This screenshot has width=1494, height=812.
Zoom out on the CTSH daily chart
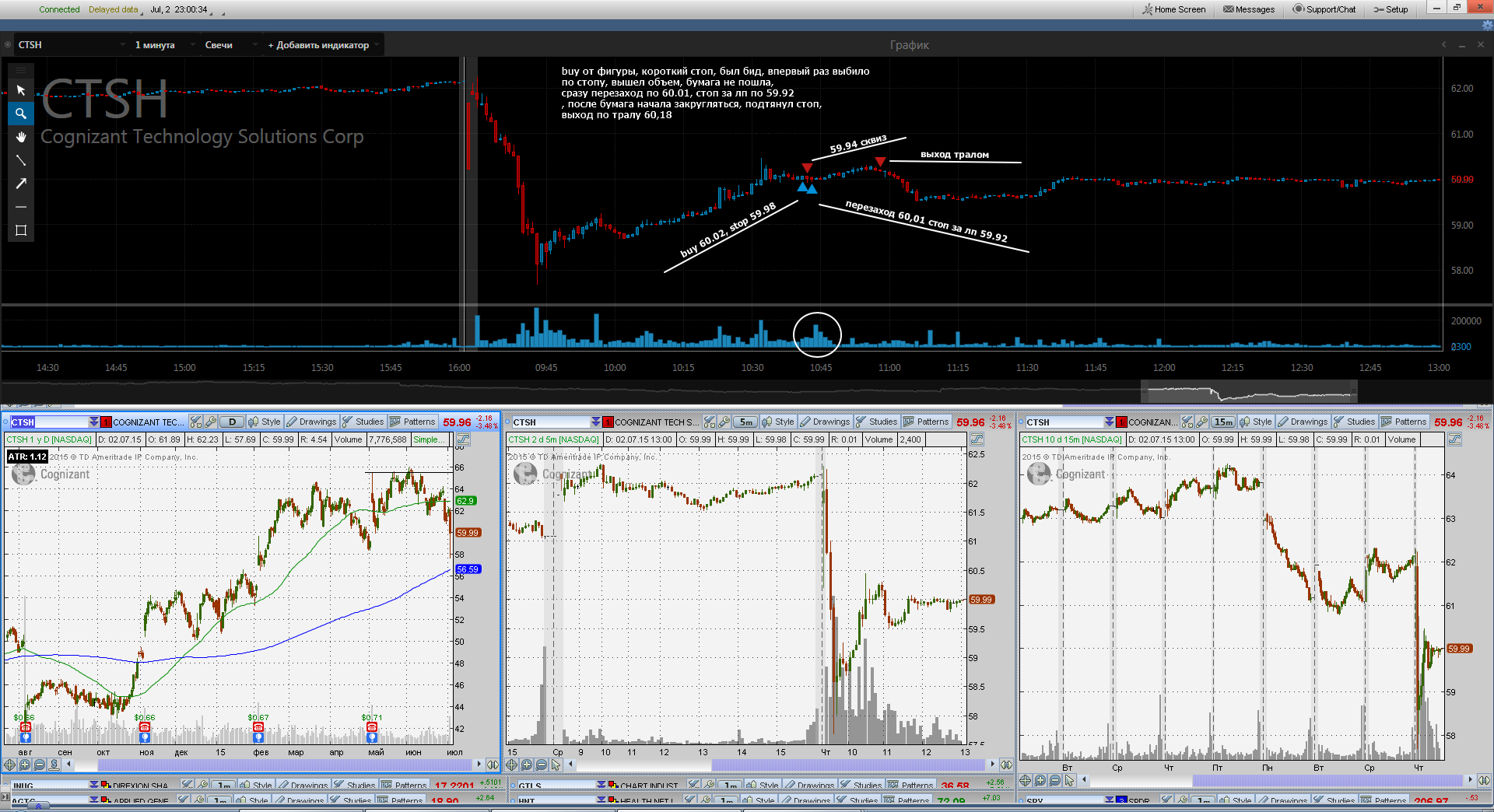(39, 765)
